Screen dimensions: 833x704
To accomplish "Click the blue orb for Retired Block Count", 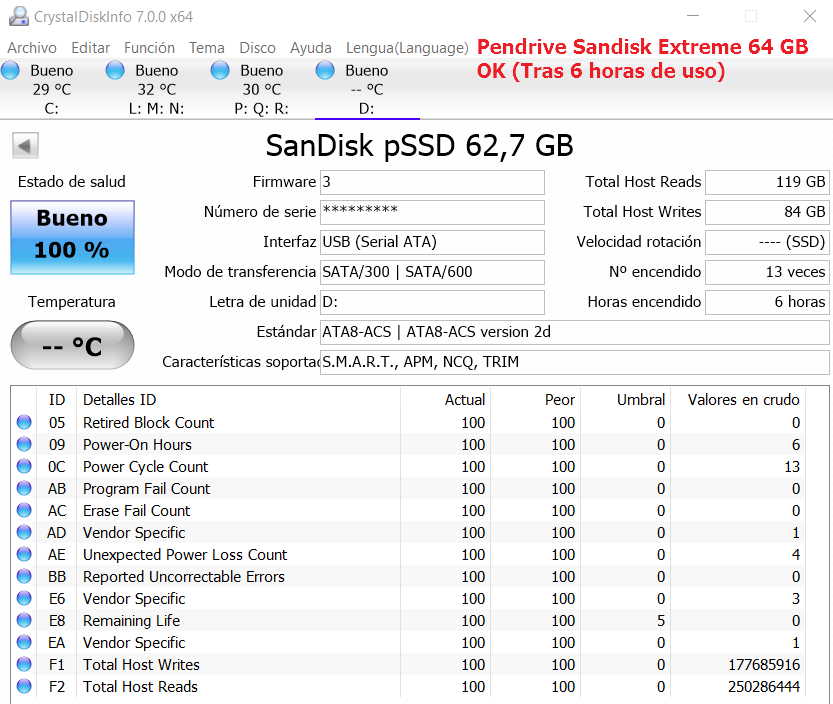I will tap(24, 422).
